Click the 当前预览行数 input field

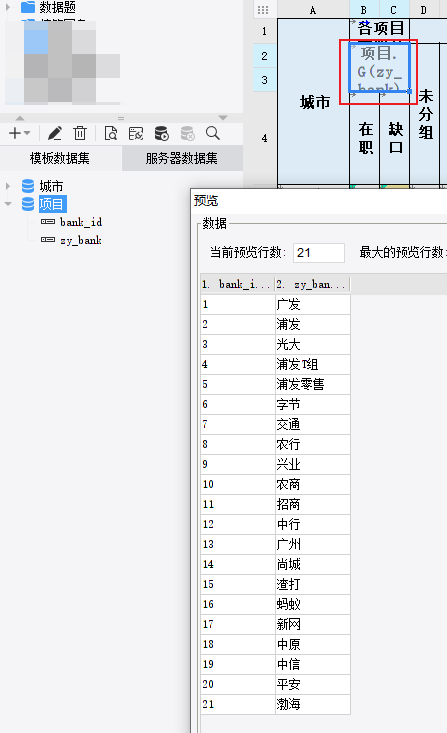pyautogui.click(x=319, y=253)
